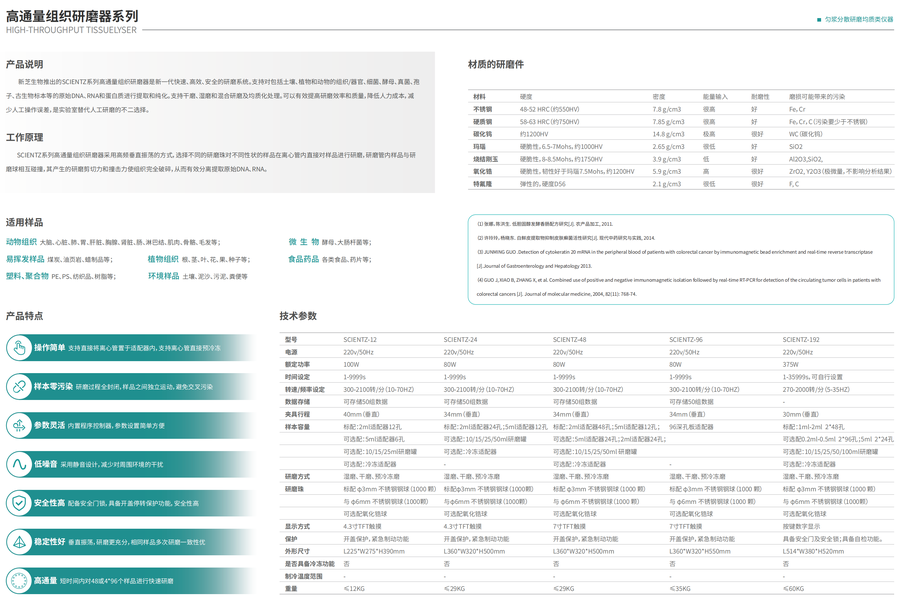The width and height of the screenshot is (900, 602).
Task: Click the 重量 row label
Action: pos(292,588)
